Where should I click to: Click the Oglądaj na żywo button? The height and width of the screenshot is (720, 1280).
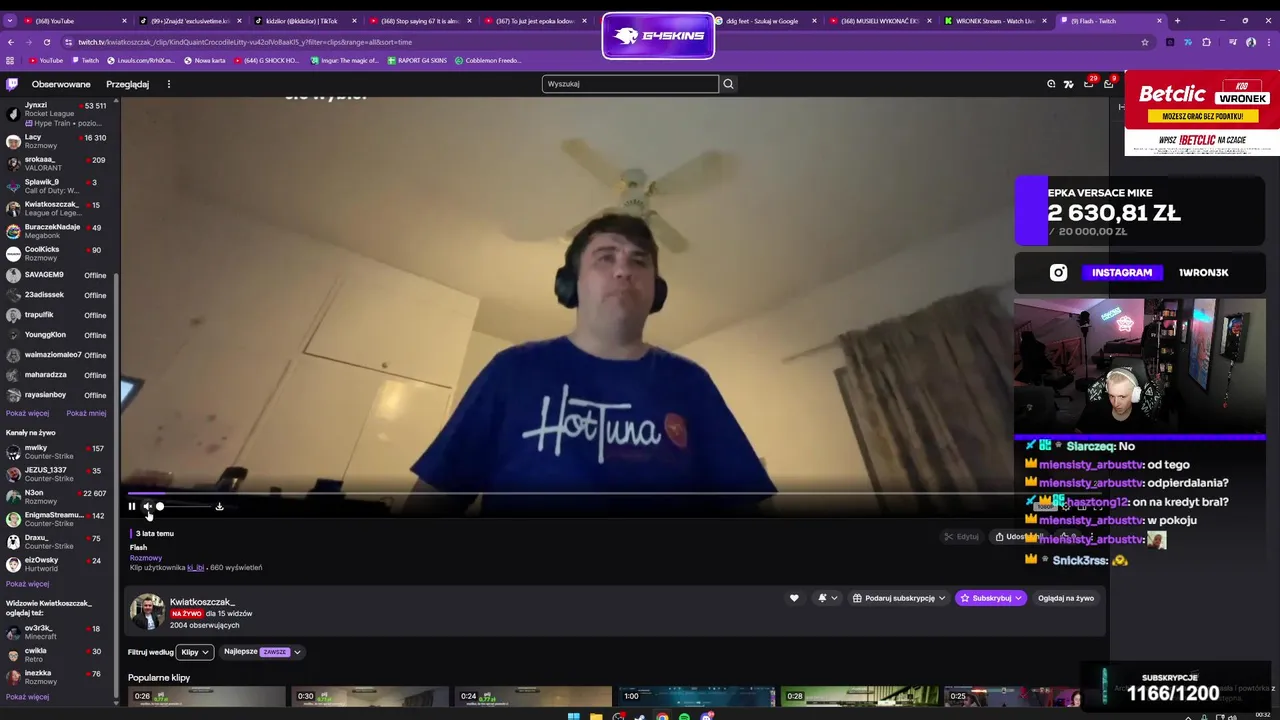(x=1066, y=598)
